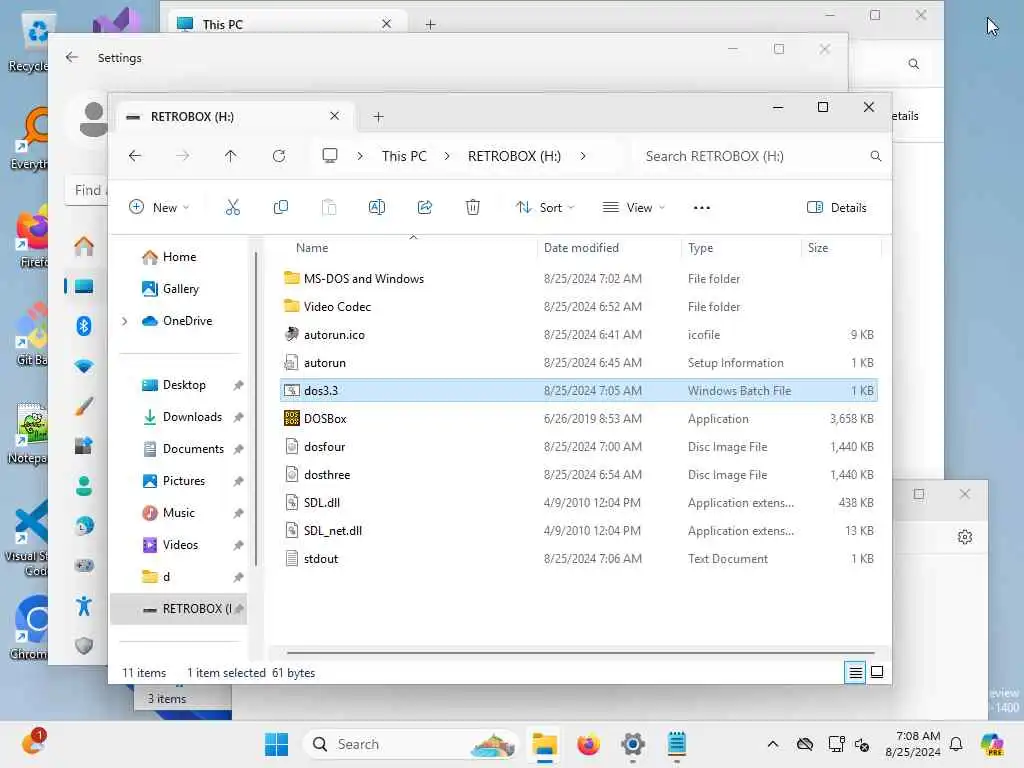
Task: Refresh the RETROBOX folder view
Action: pos(279,156)
